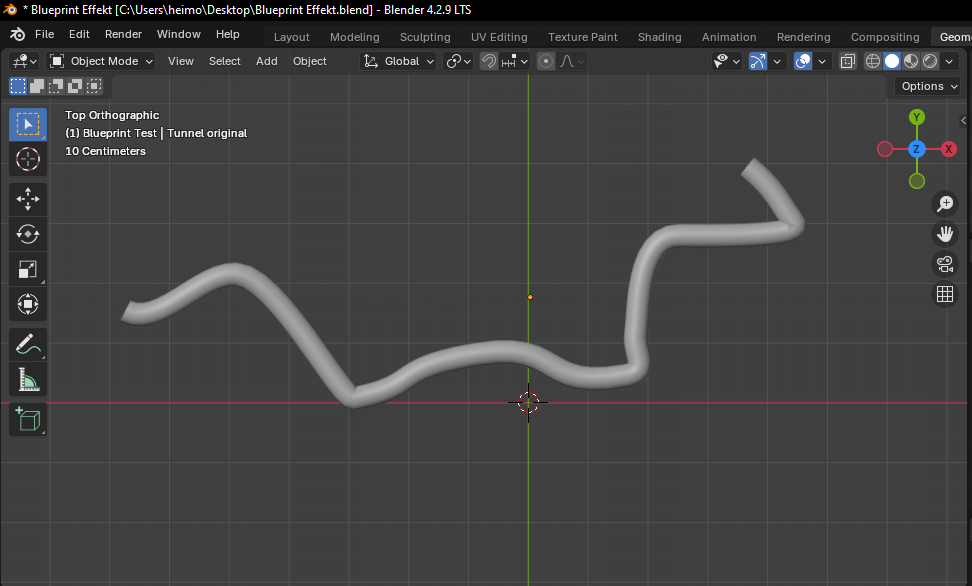Activate the Rotate tool

click(x=28, y=234)
